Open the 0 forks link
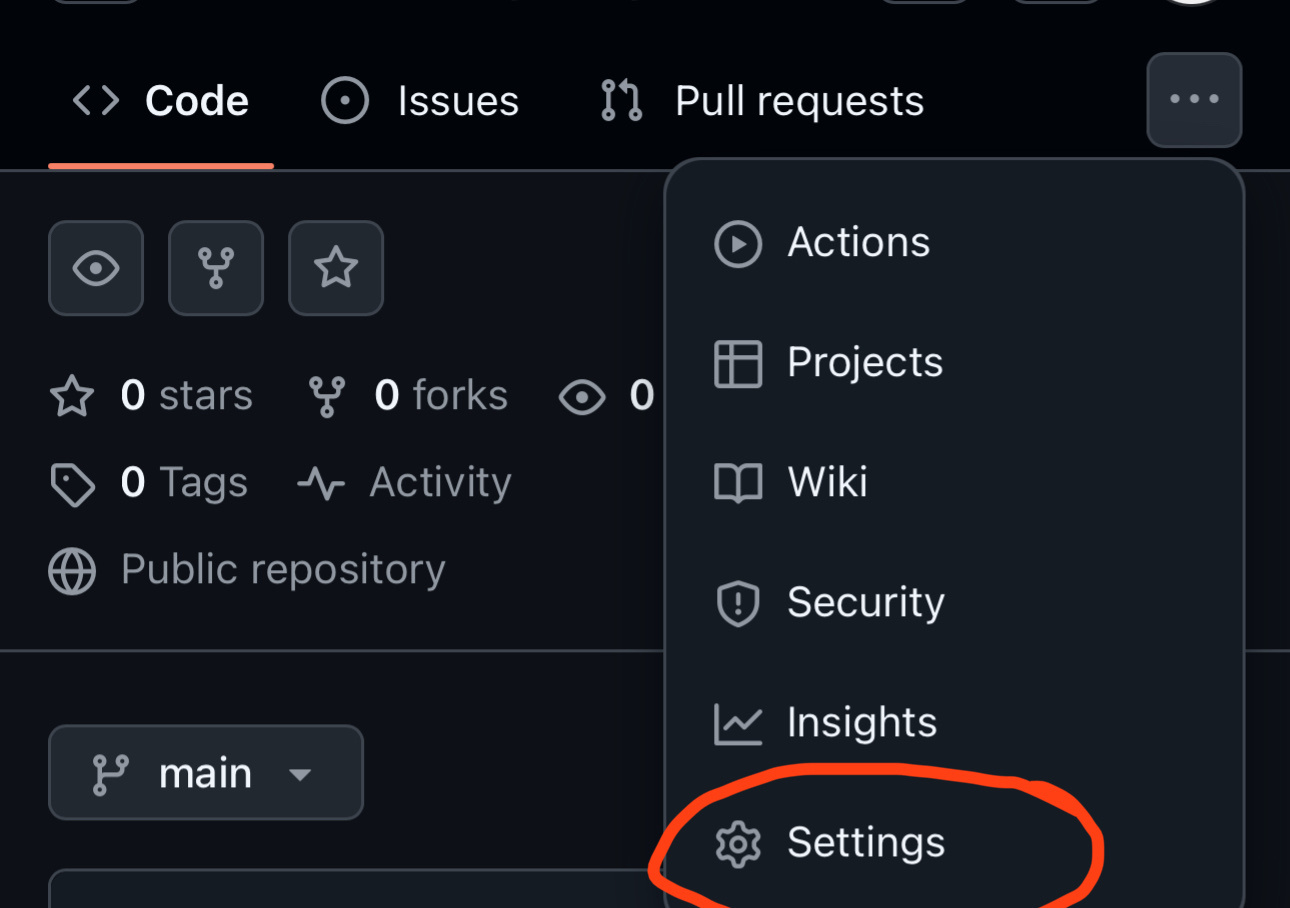This screenshot has height=908, width=1290. point(407,396)
